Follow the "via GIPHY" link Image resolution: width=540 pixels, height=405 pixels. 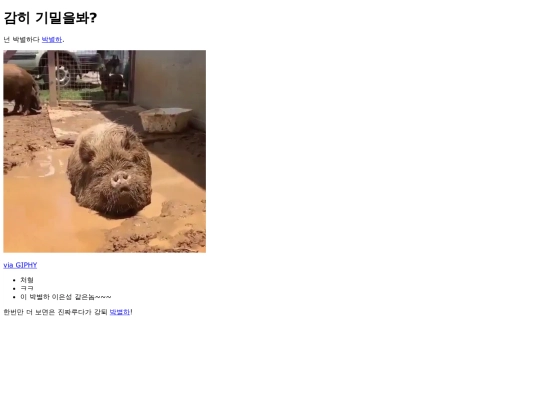(20, 265)
